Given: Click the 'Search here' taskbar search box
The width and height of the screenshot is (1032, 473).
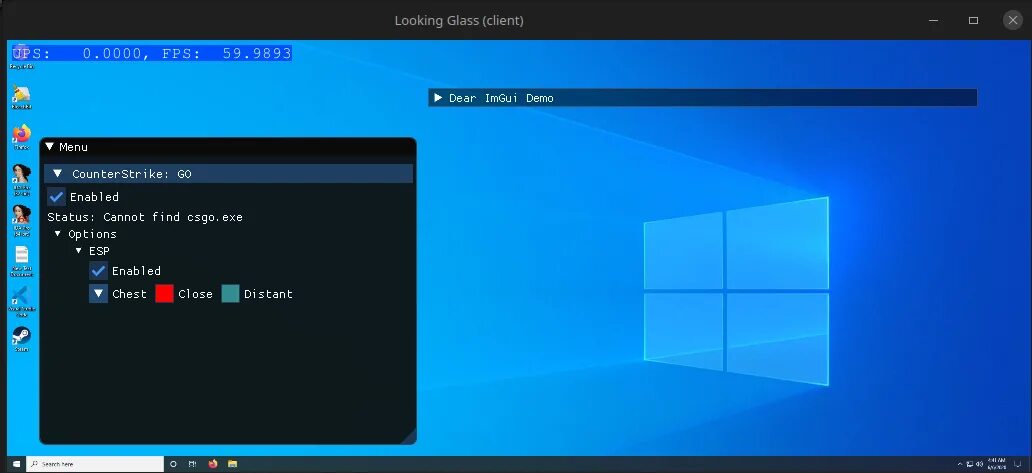Looking at the screenshot, I should (95, 464).
